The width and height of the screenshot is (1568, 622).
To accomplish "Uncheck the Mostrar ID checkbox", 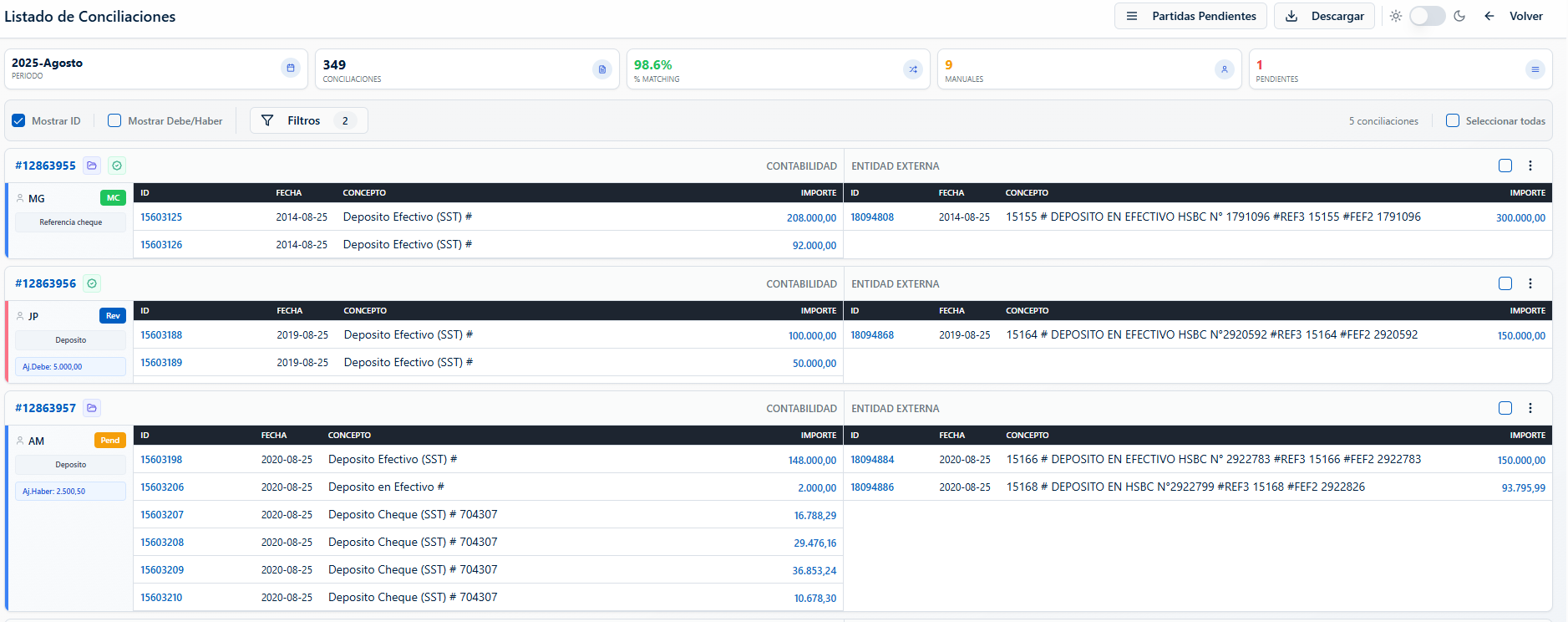I will click(x=18, y=121).
